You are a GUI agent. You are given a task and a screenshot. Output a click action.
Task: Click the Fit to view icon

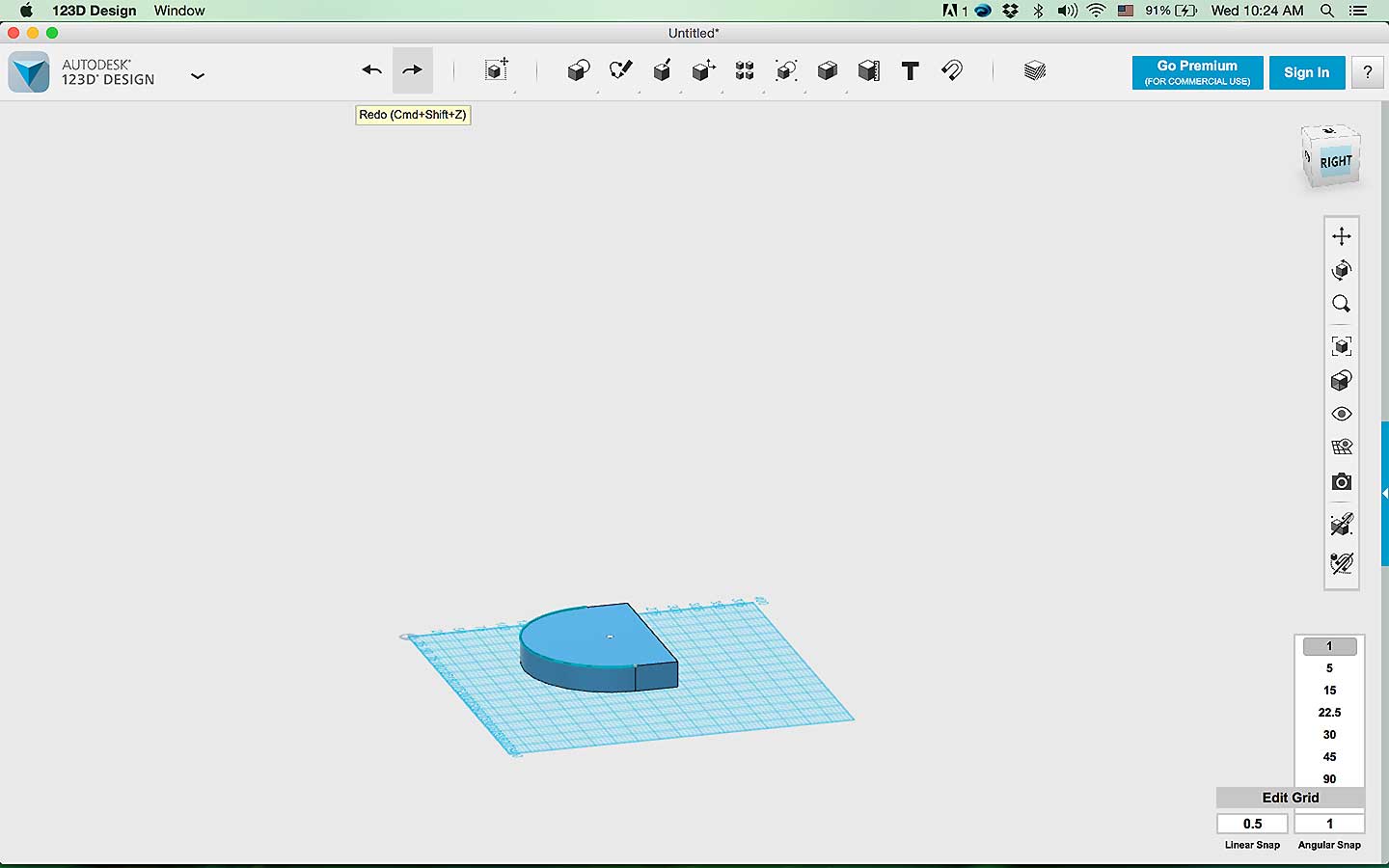pos(1342,346)
